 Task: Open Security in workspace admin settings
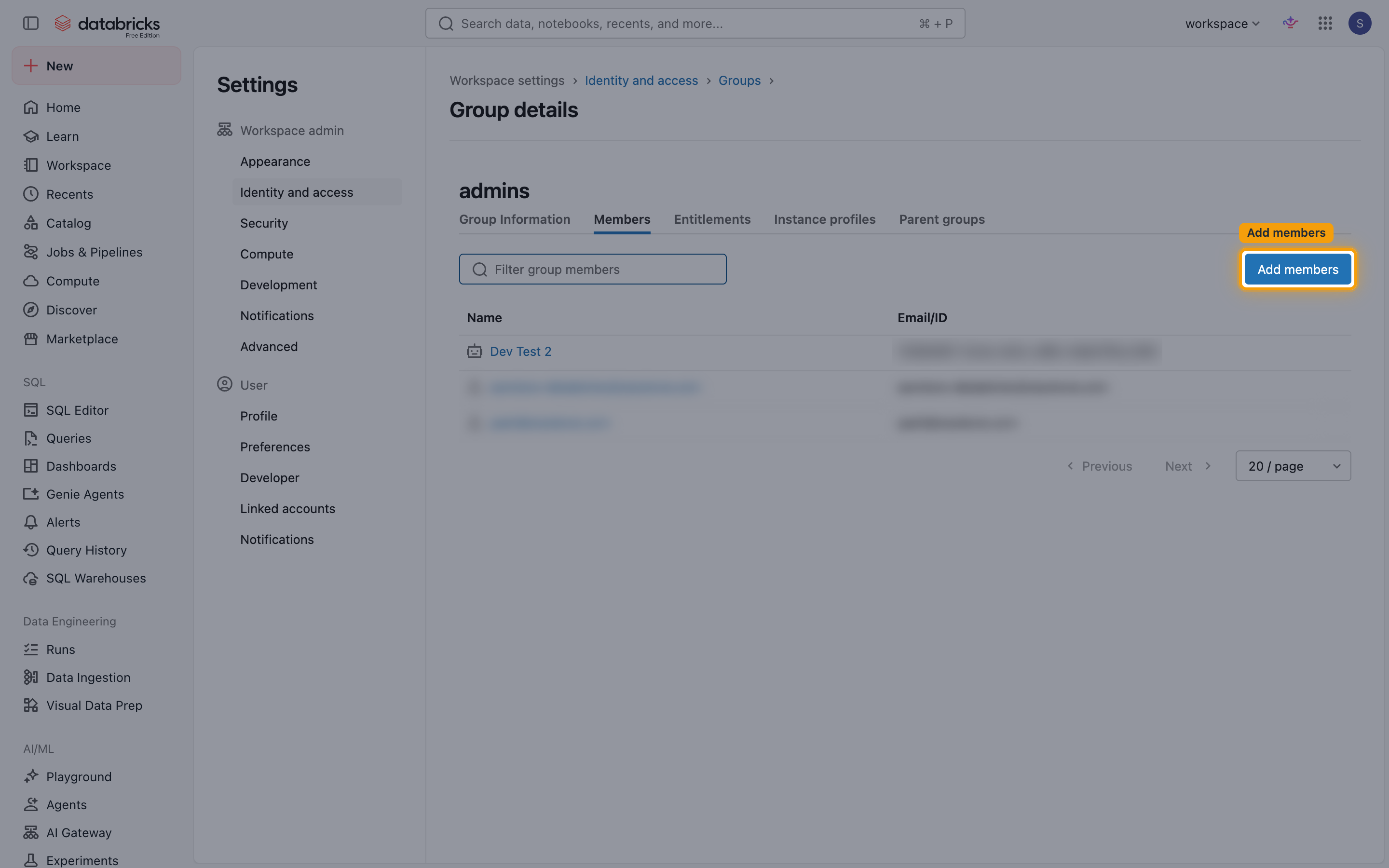click(x=264, y=223)
